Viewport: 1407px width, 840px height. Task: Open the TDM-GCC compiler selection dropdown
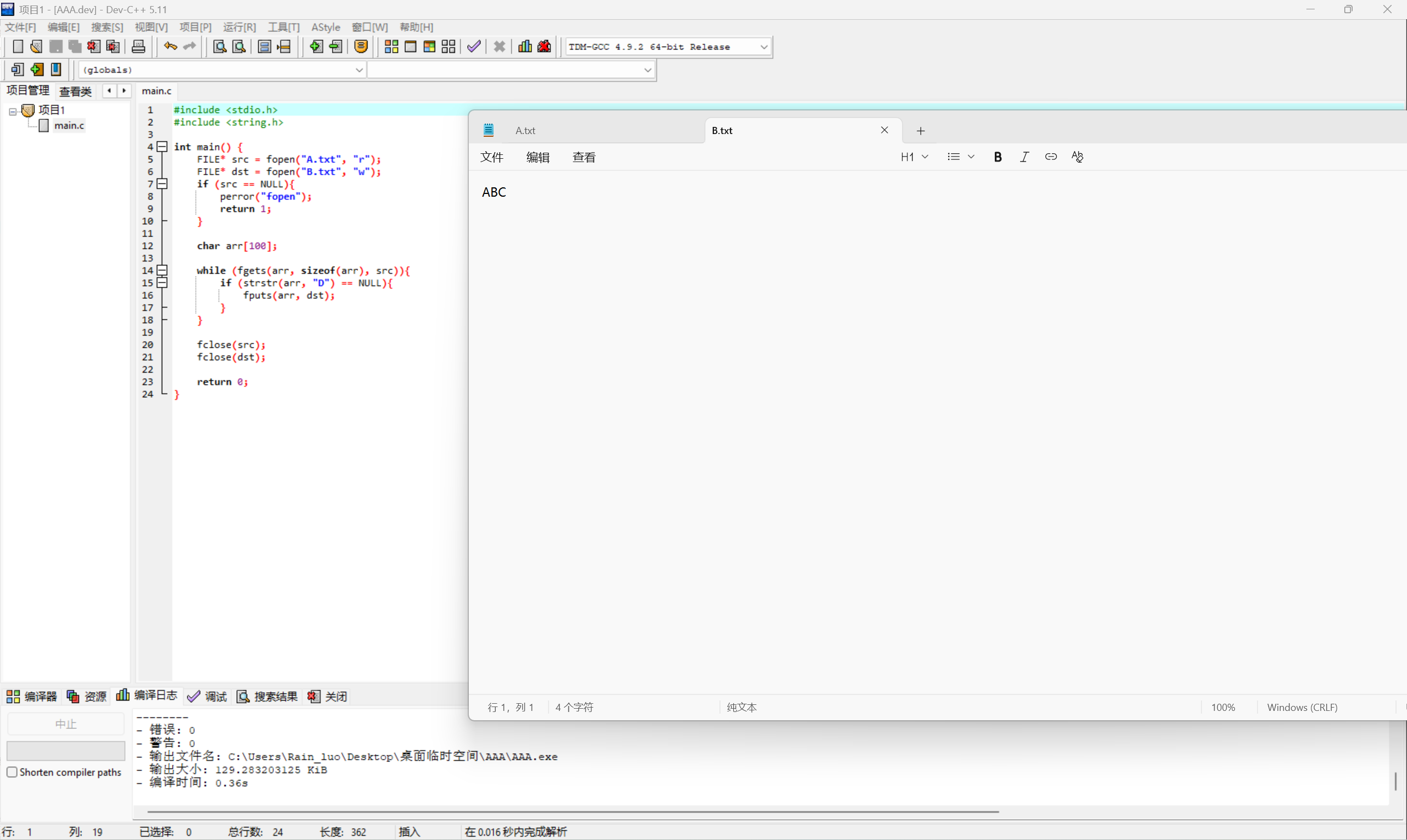pyautogui.click(x=763, y=47)
